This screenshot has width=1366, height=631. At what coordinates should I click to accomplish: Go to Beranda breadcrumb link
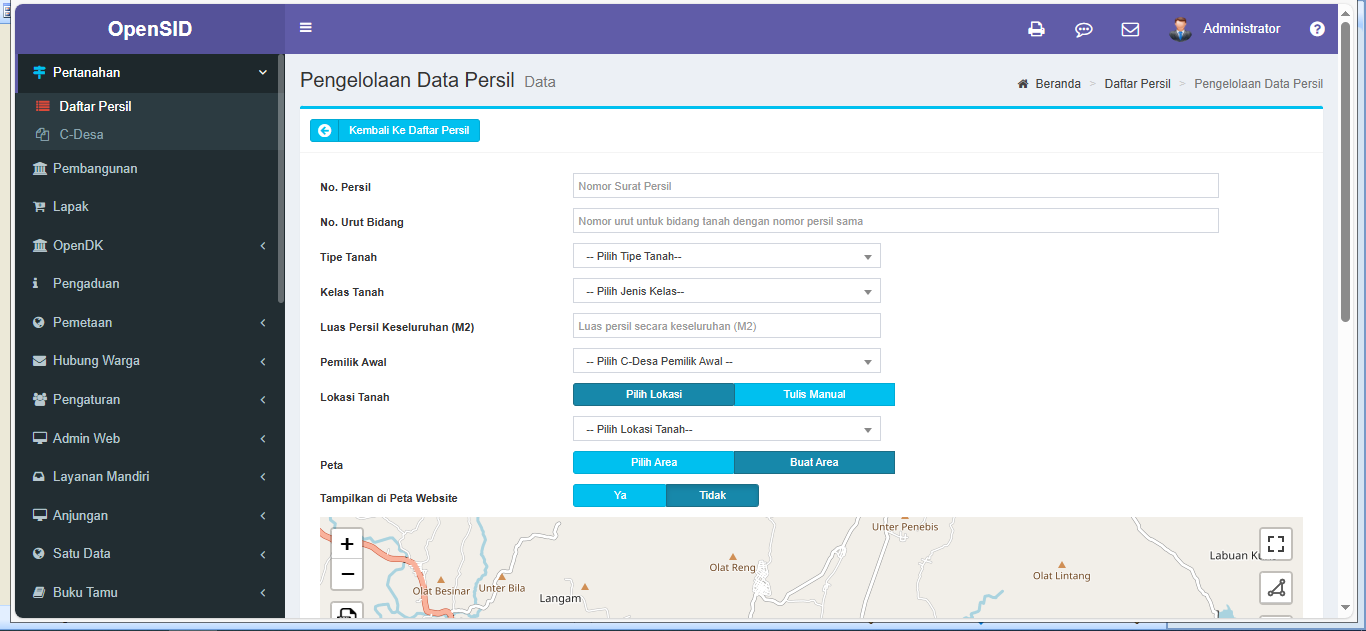pos(1057,84)
